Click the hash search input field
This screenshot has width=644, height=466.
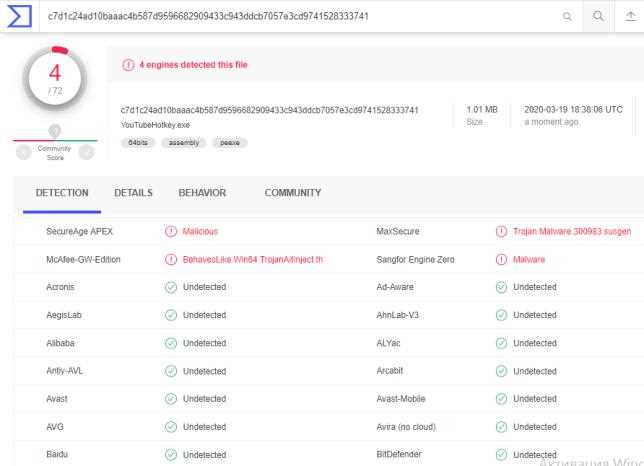pos(302,16)
